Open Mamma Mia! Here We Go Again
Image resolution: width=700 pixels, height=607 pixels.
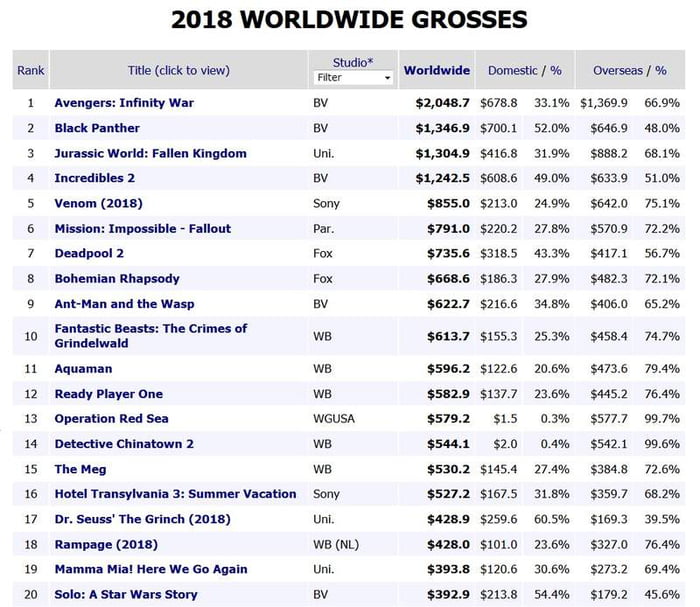[x=151, y=569]
